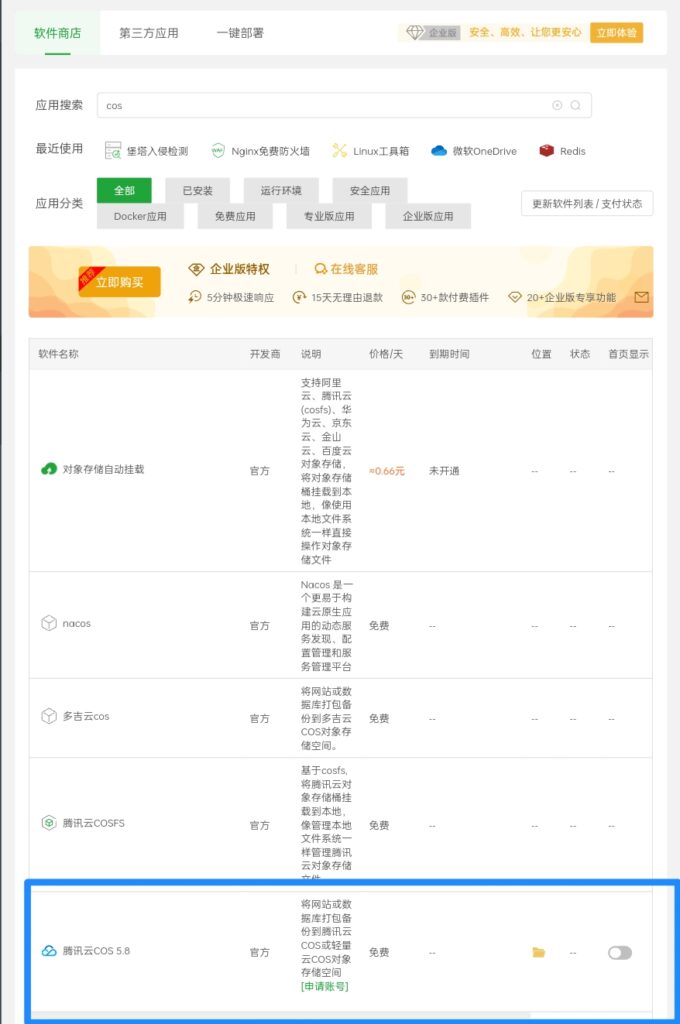Click the 15天无理由退款 yen icon
Viewport: 680px width, 1024px height.
(299, 297)
